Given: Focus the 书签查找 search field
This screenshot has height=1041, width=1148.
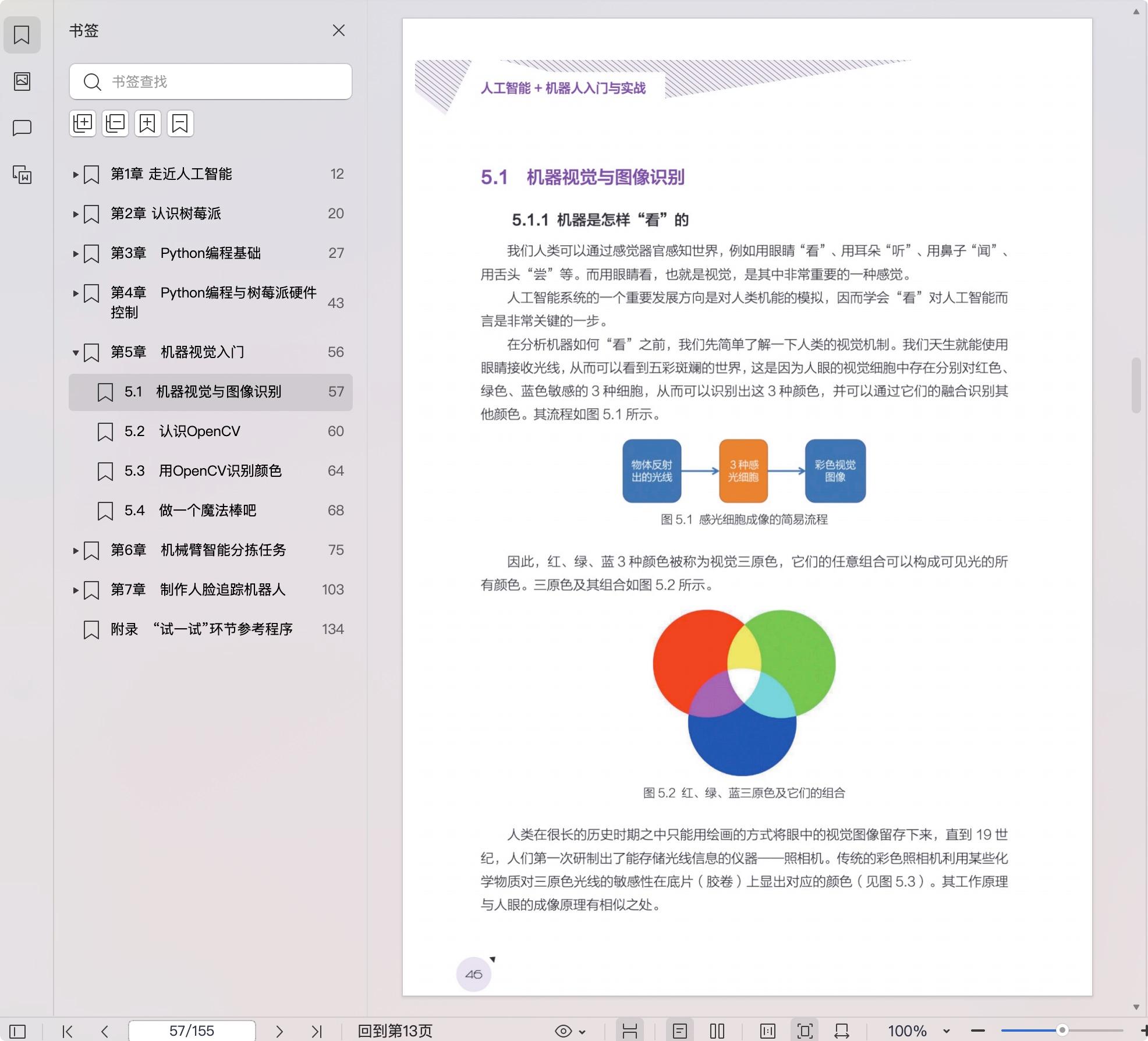Looking at the screenshot, I should coord(210,82).
